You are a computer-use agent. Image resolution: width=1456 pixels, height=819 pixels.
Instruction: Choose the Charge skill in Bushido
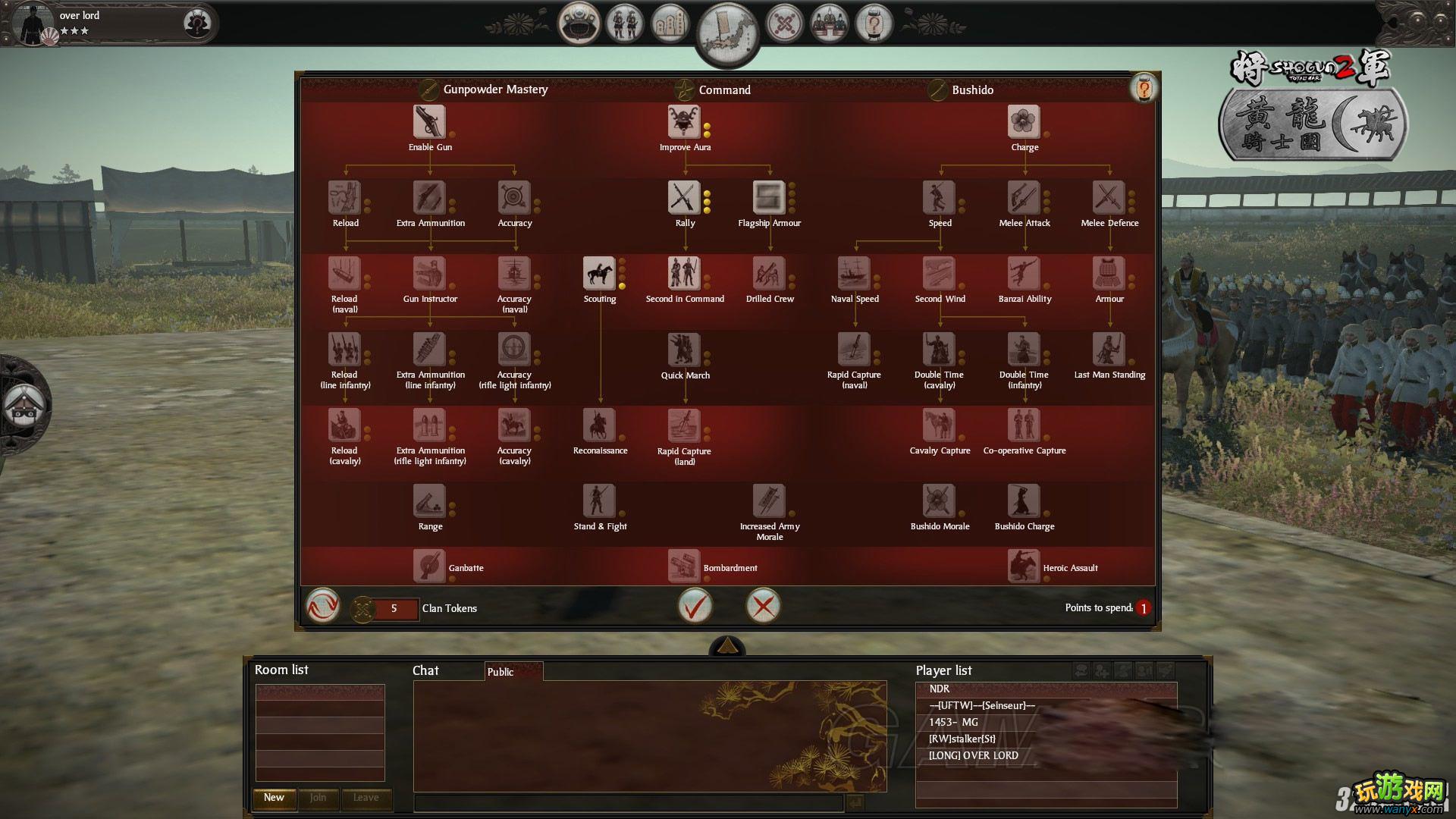click(1024, 121)
